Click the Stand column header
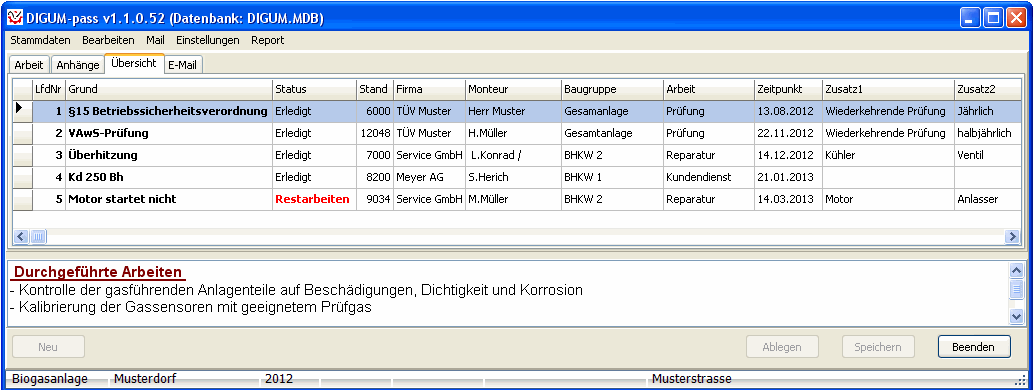The height and width of the screenshot is (390, 1034). (x=375, y=89)
